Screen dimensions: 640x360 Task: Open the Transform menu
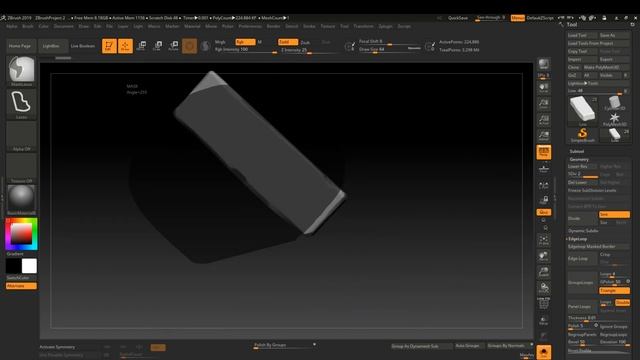tap(363, 26)
